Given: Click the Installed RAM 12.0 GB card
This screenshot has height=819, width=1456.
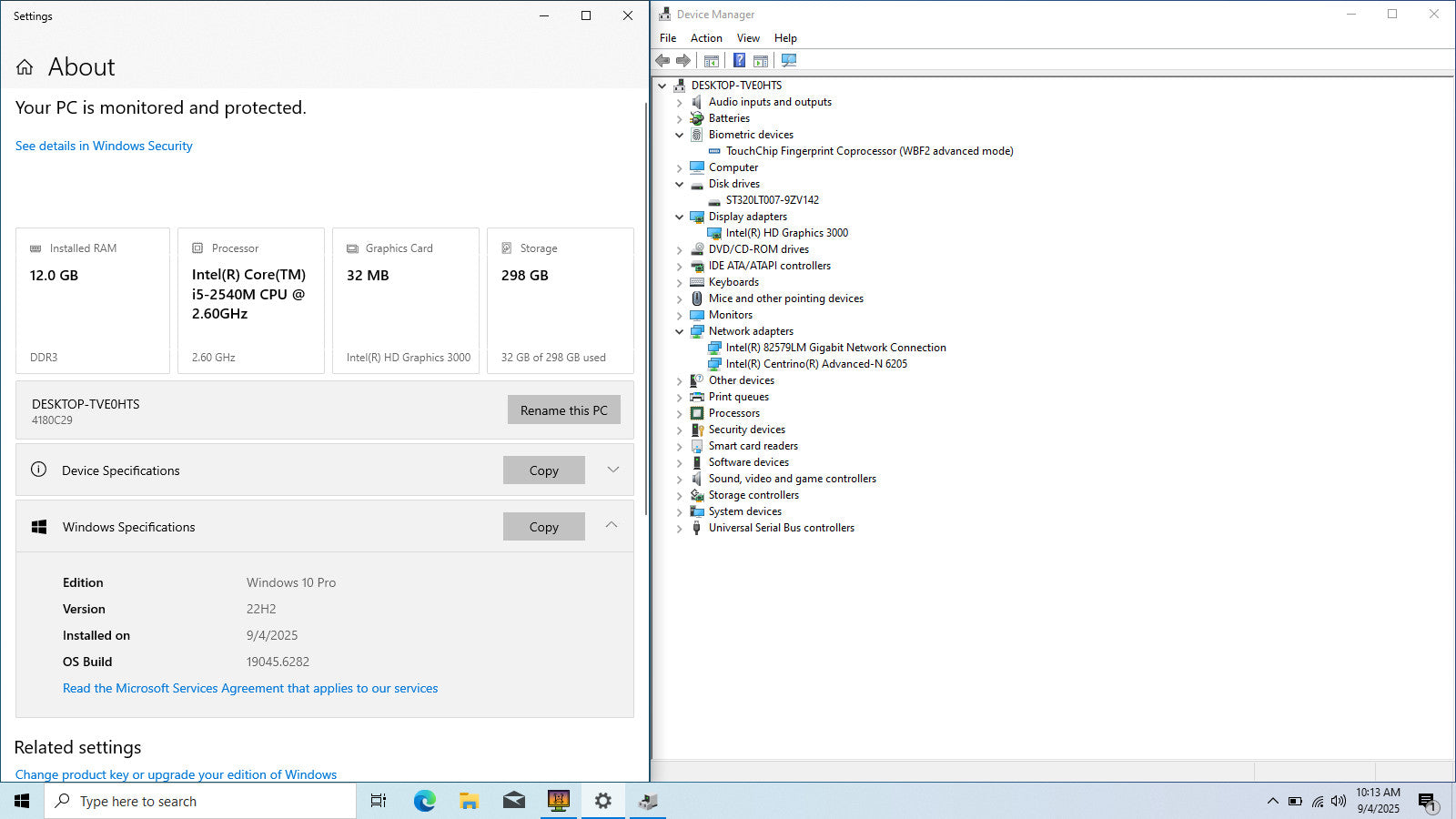Looking at the screenshot, I should pos(93,300).
